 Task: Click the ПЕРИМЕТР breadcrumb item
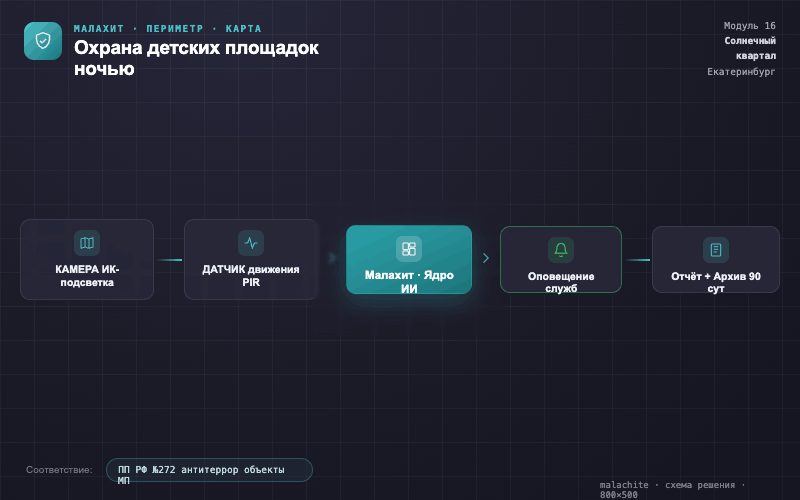tap(174, 29)
